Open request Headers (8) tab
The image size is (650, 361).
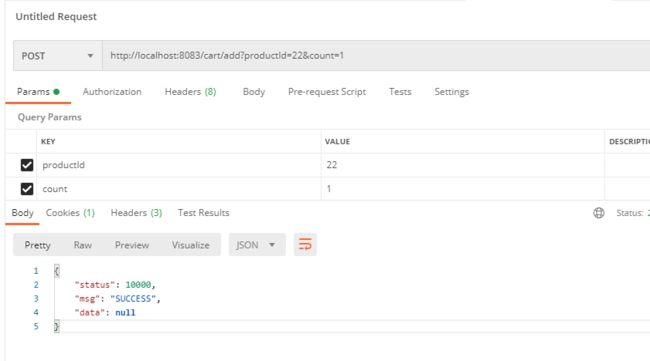pyautogui.click(x=190, y=92)
